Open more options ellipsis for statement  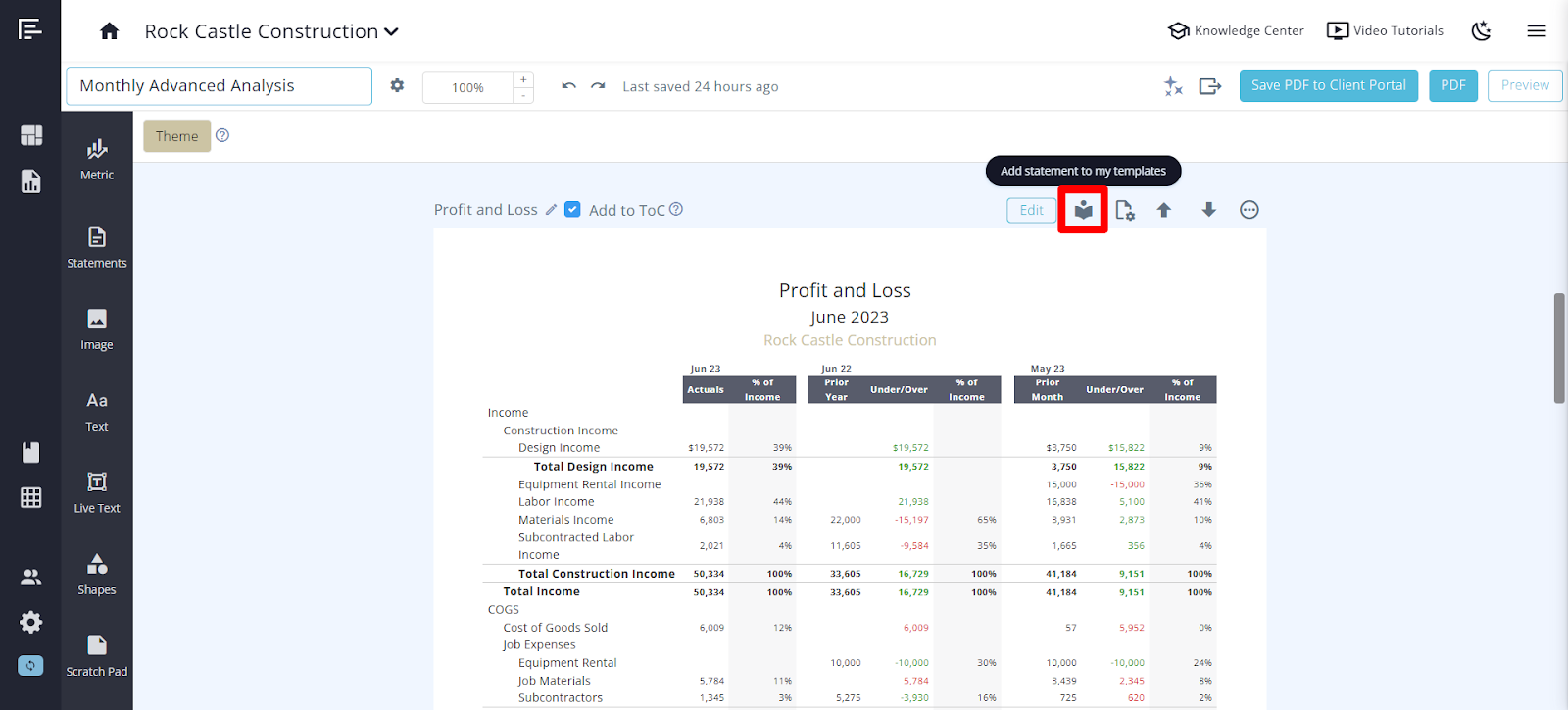click(1249, 210)
